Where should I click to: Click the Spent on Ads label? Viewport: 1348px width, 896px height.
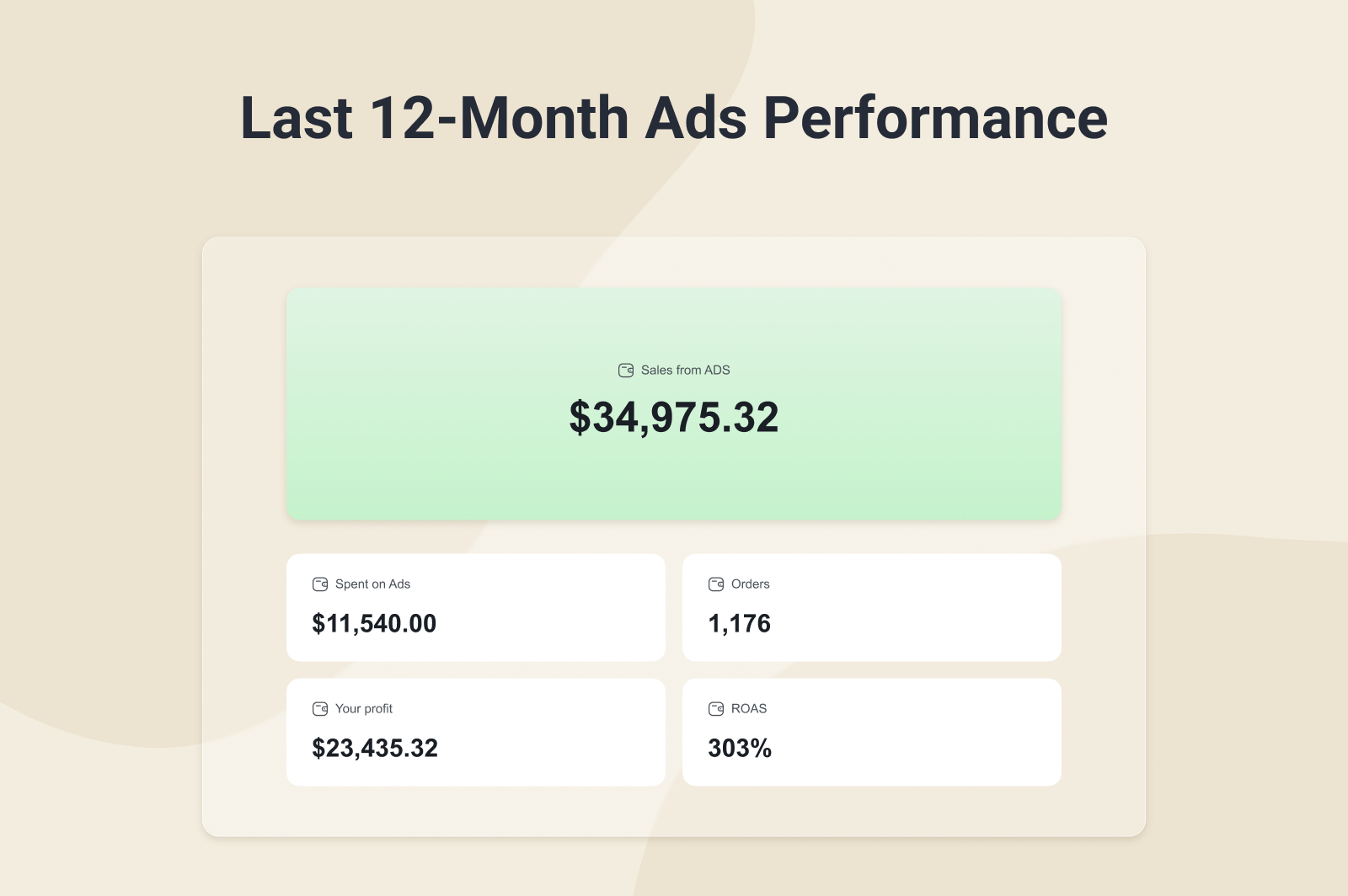(372, 584)
